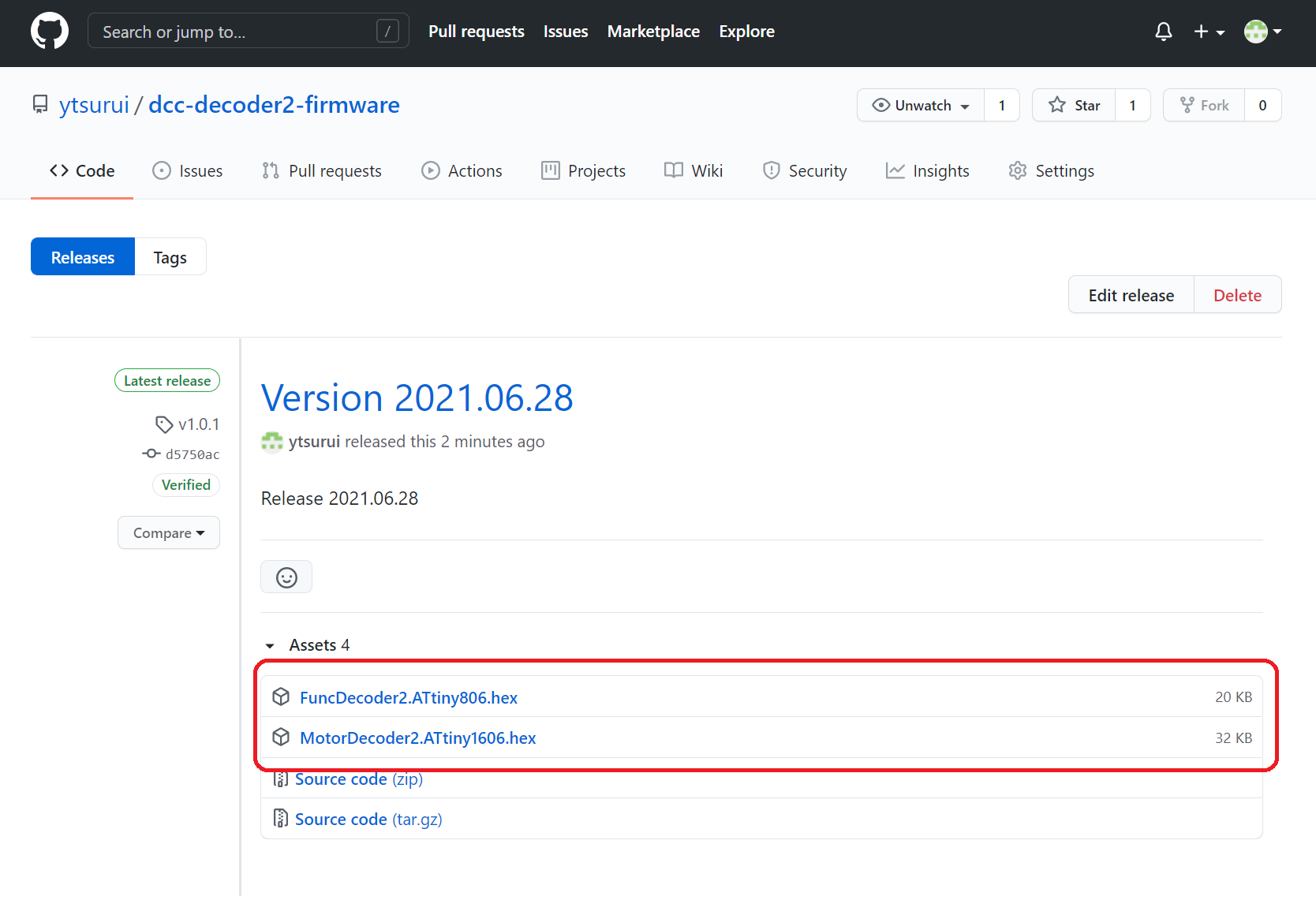The image size is (1316, 900).
Task: Click the v1.0.1 tag icon
Action: (x=164, y=424)
